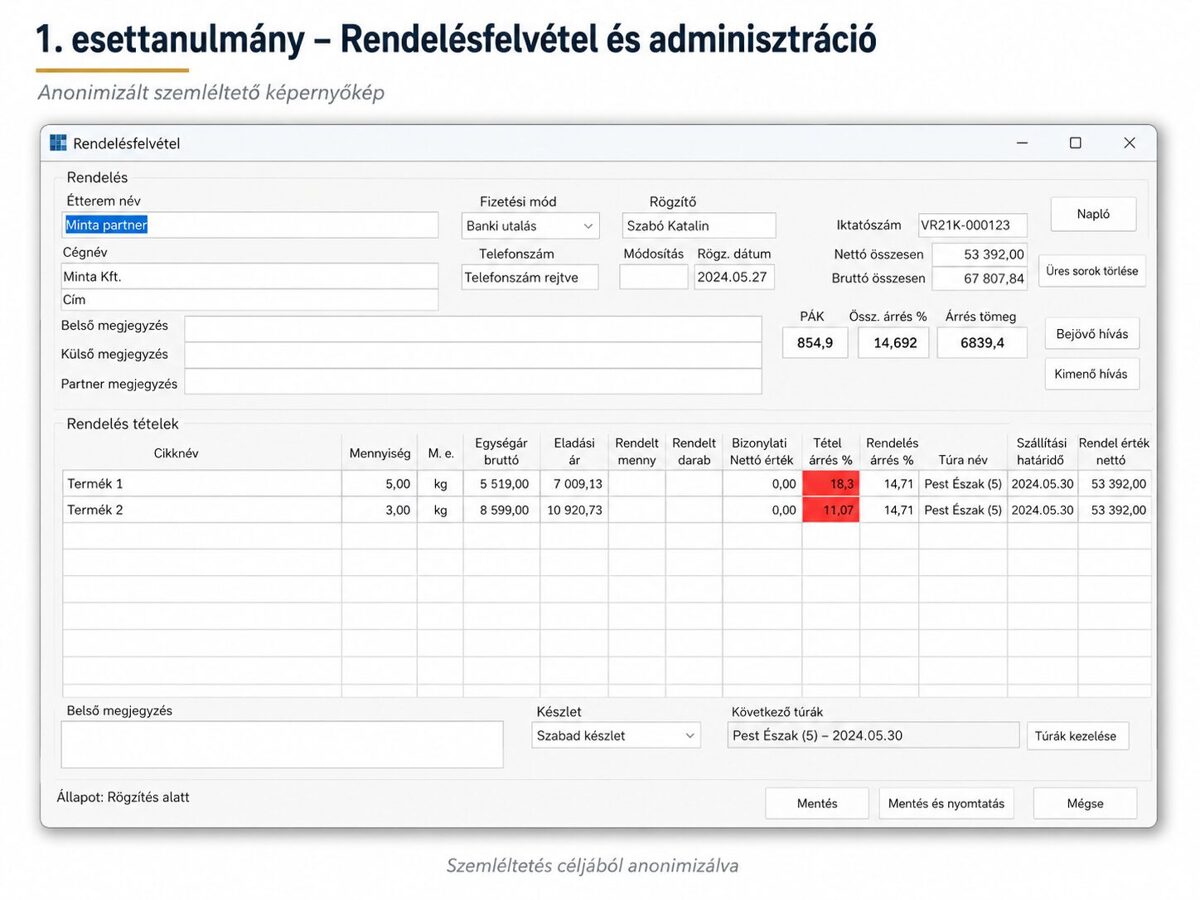Click sale price cell 10 920,73
This screenshot has width=1200, height=900.
(x=574, y=510)
